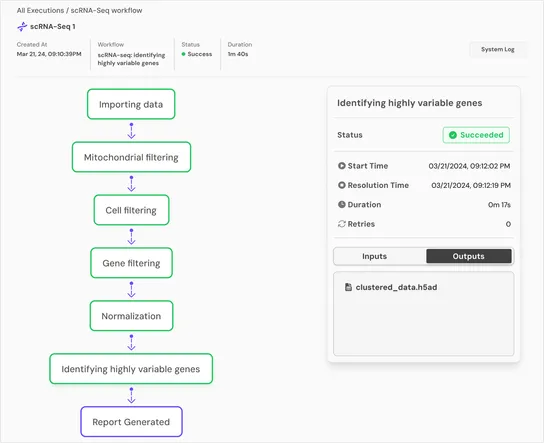This screenshot has width=544, height=443.
Task: Click the scRNA-Seq 1 DNA icon
Action: pos(22,26)
